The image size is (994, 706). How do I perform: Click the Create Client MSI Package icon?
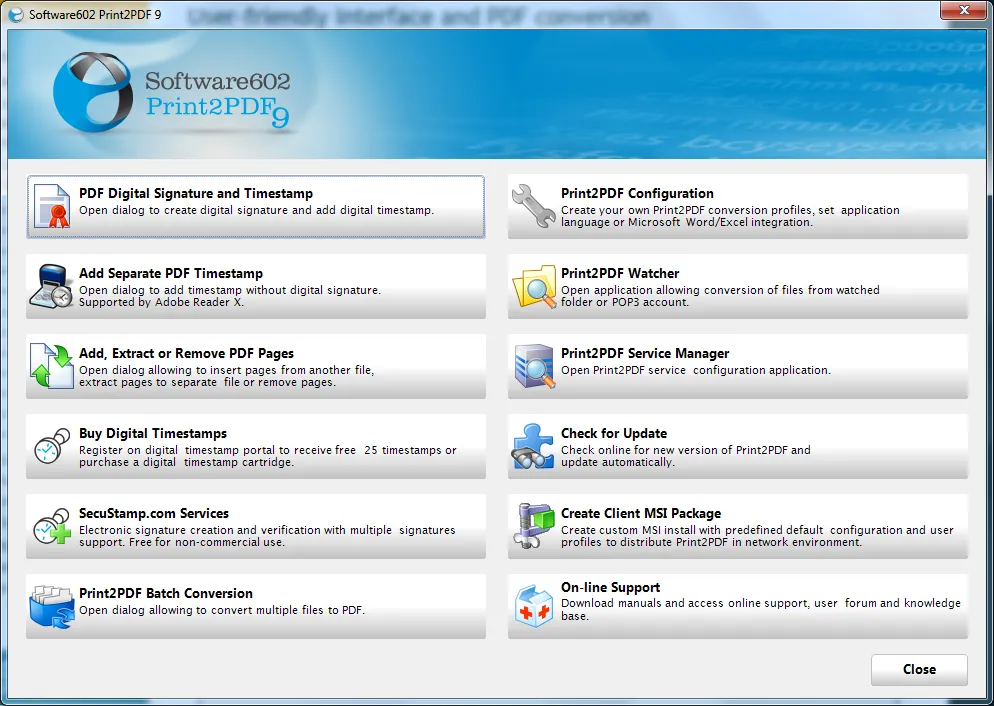tap(533, 527)
